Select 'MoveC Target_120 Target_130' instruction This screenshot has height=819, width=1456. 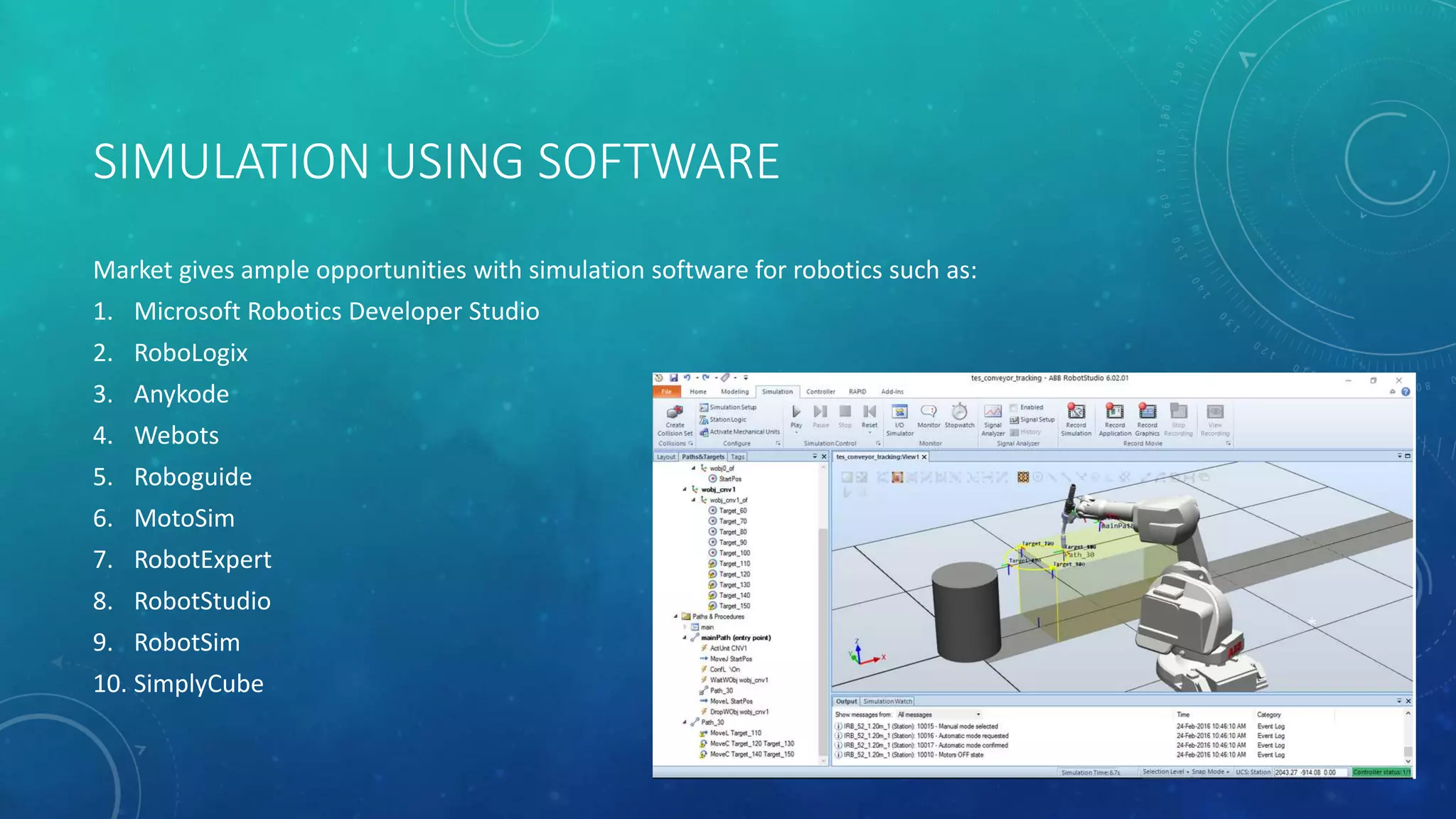pos(746,744)
